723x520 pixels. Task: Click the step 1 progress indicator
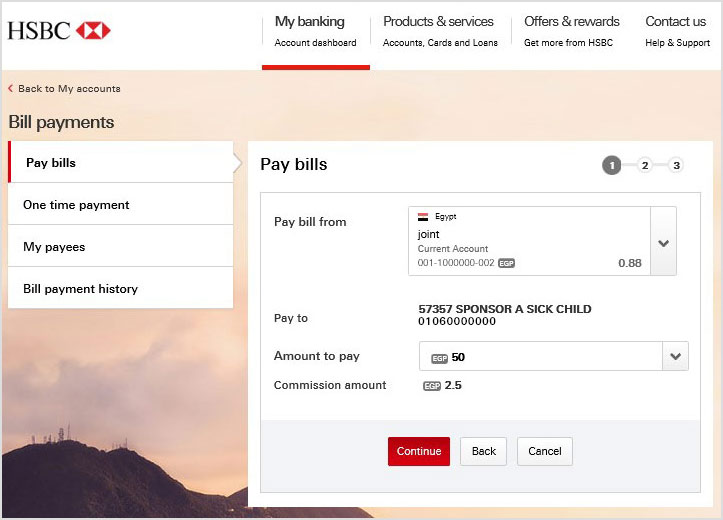click(x=611, y=165)
